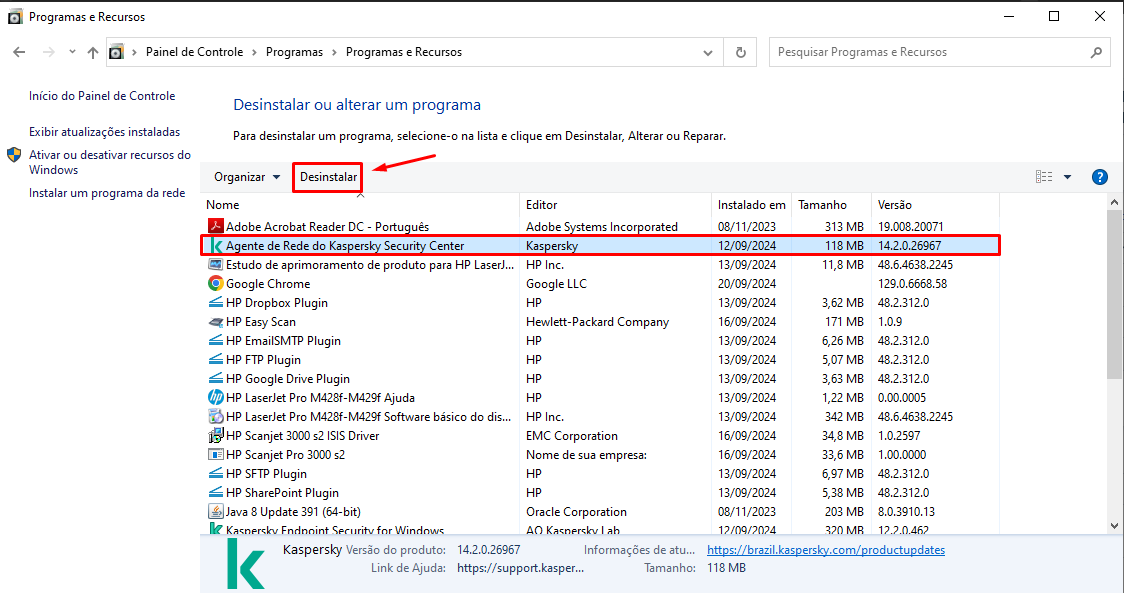This screenshot has height=593, width=1124.
Task: Click the Google Chrome icon in the list
Action: click(x=215, y=283)
